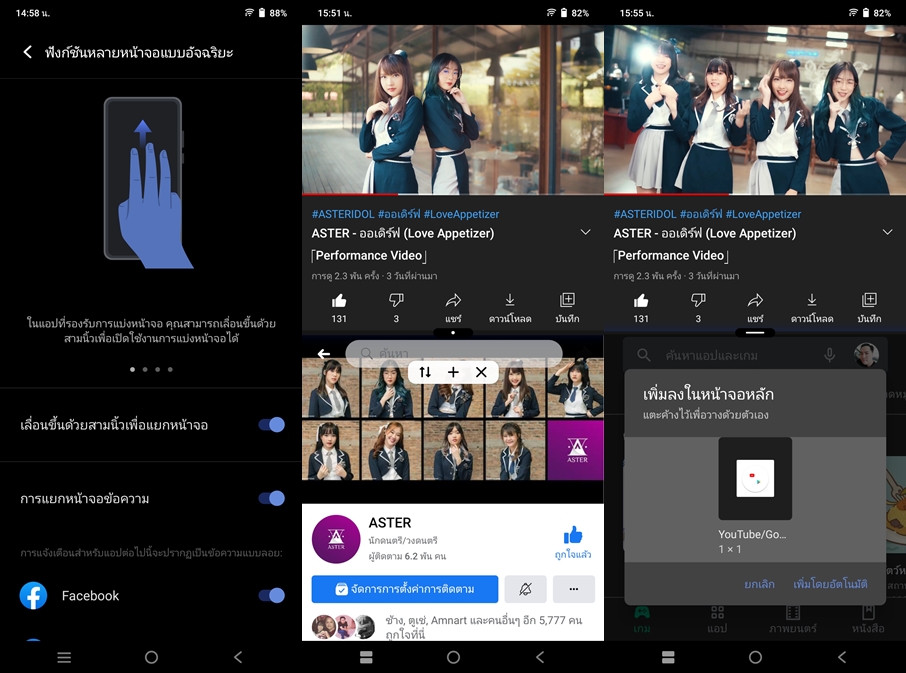The height and width of the screenshot is (673, 906).
Task: Open the three-dot more button on ASTER page
Action: (574, 589)
